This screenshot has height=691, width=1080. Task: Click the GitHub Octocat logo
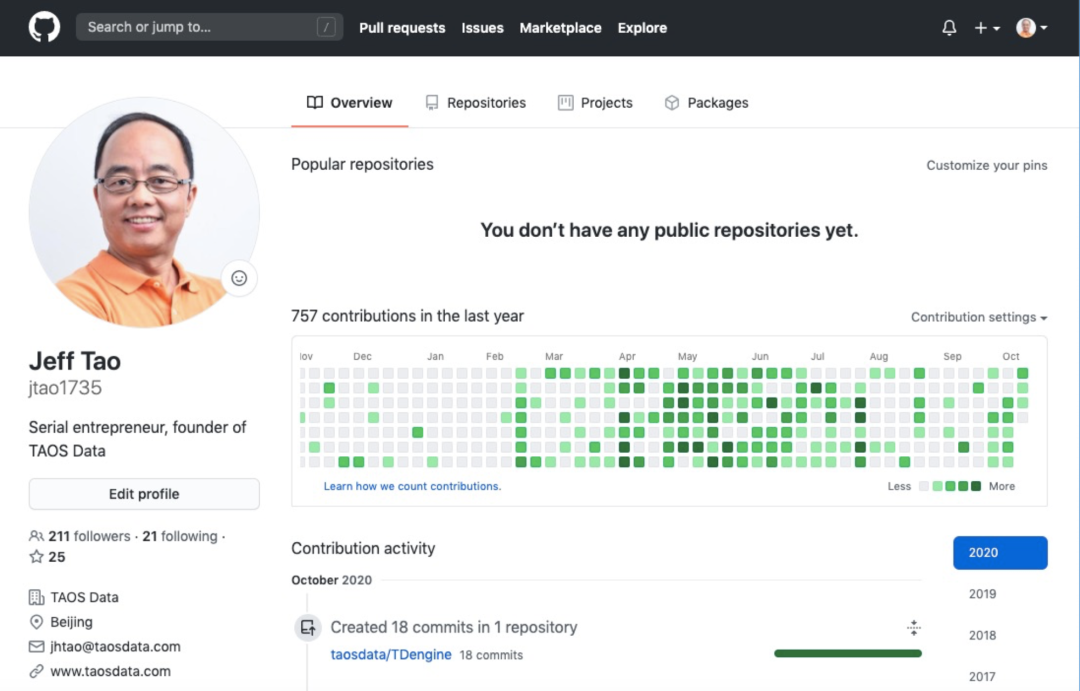point(44,27)
